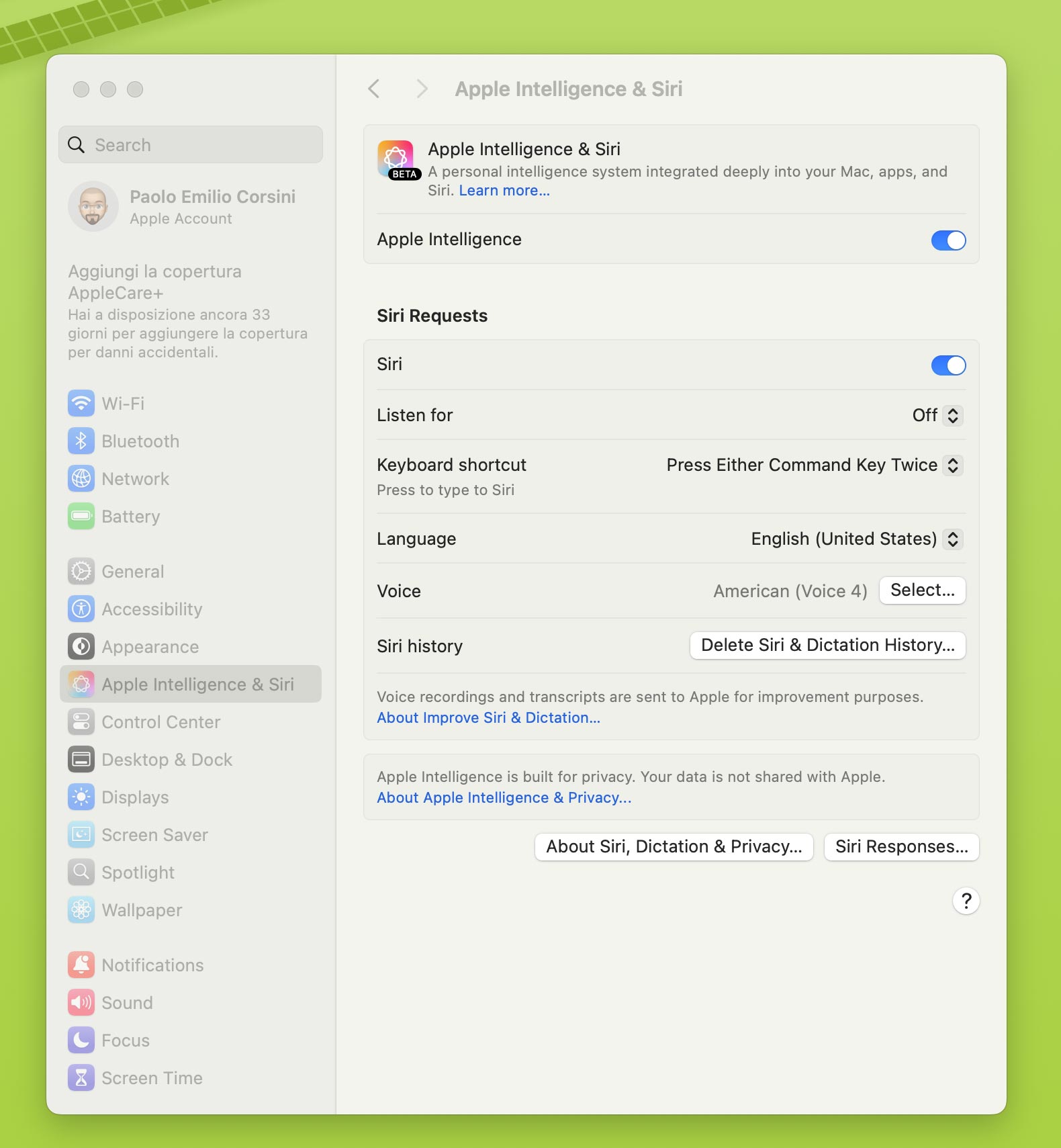Viewport: 1061px width, 1148px height.
Task: Open Sound settings pane
Action: 191,1002
